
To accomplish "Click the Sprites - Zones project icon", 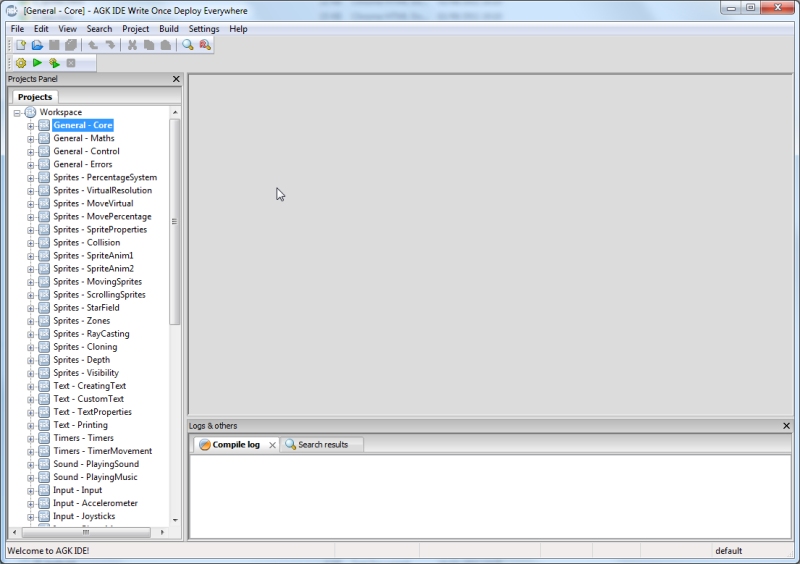I will [44, 321].
